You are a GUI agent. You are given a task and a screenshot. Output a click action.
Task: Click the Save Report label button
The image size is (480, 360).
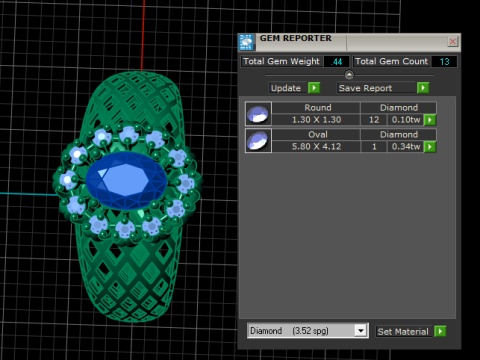tap(376, 88)
